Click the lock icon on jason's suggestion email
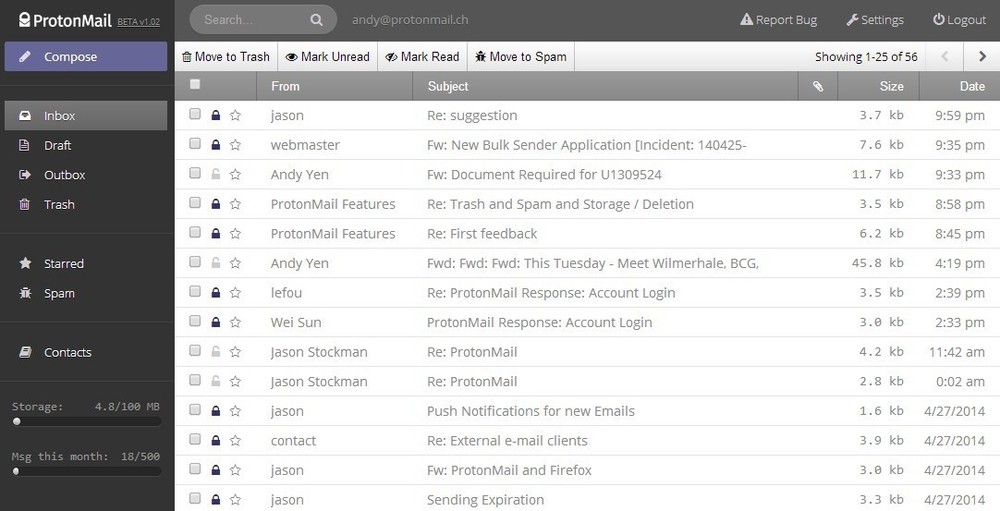Viewport: 1000px width, 511px height. (215, 116)
